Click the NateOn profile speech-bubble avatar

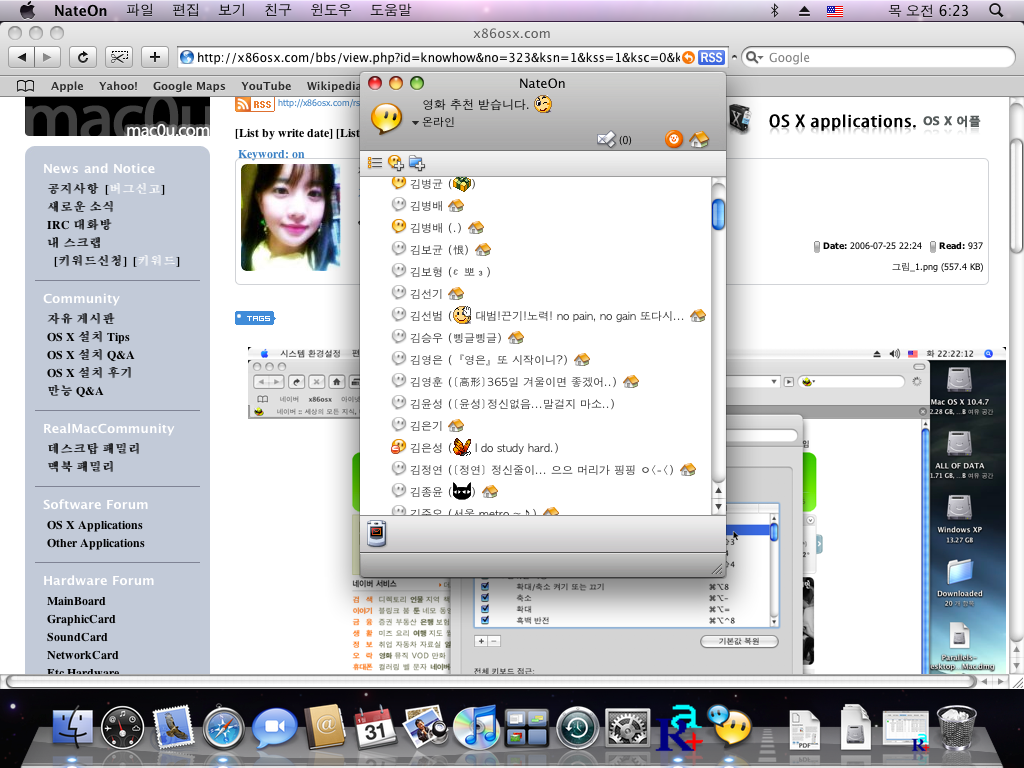(386, 119)
